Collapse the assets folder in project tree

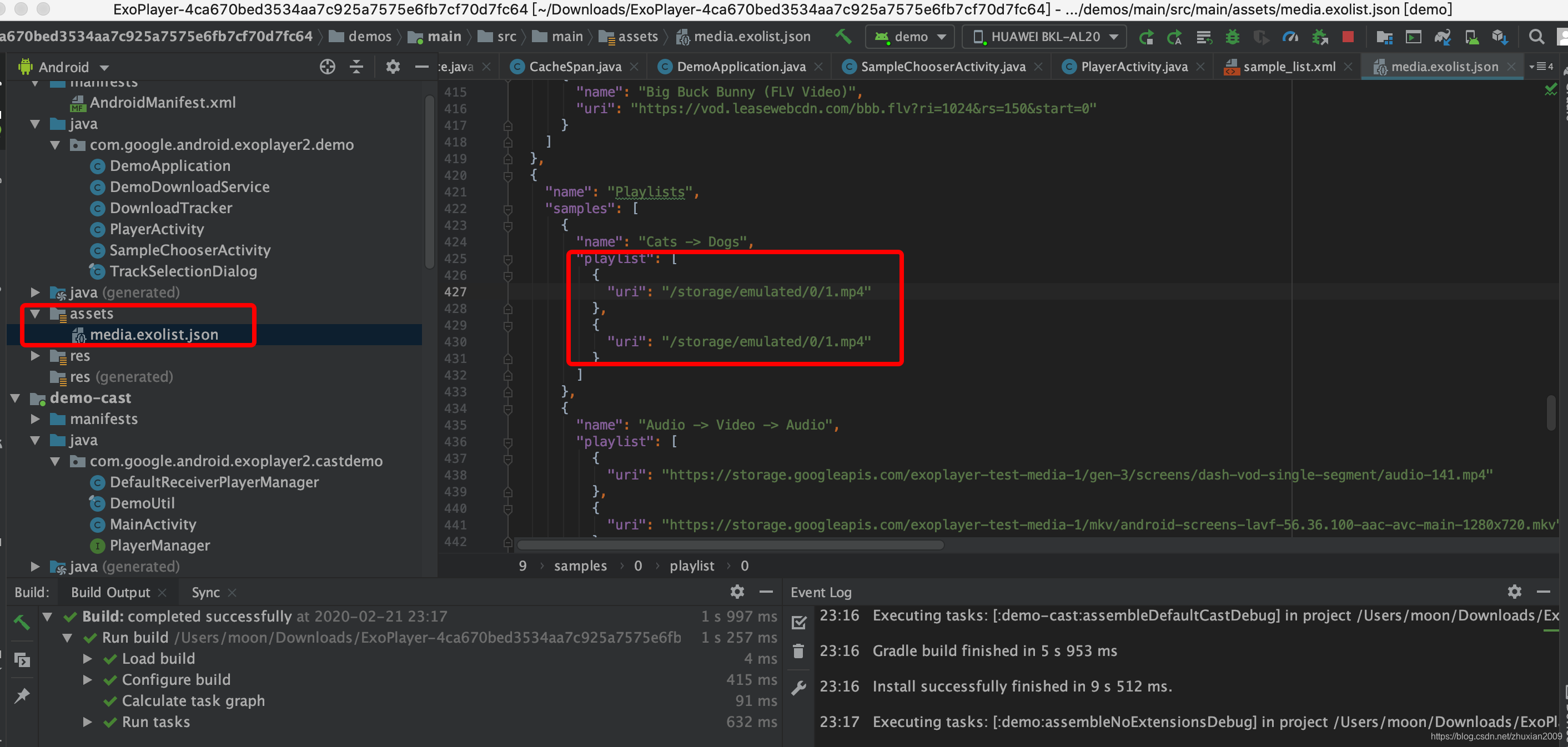coord(36,314)
